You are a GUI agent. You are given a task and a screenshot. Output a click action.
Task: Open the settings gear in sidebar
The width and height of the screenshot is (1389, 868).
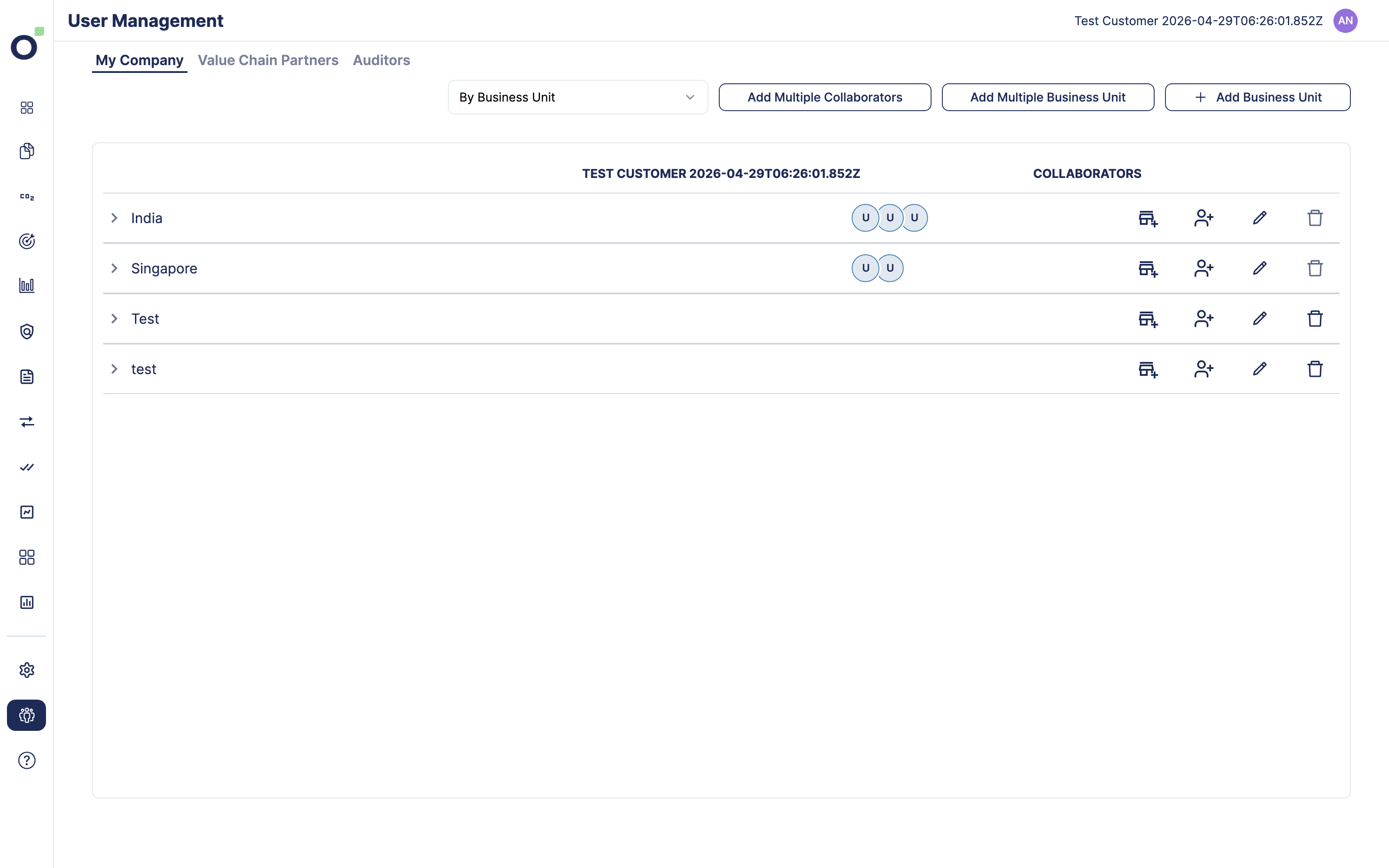[27, 670]
